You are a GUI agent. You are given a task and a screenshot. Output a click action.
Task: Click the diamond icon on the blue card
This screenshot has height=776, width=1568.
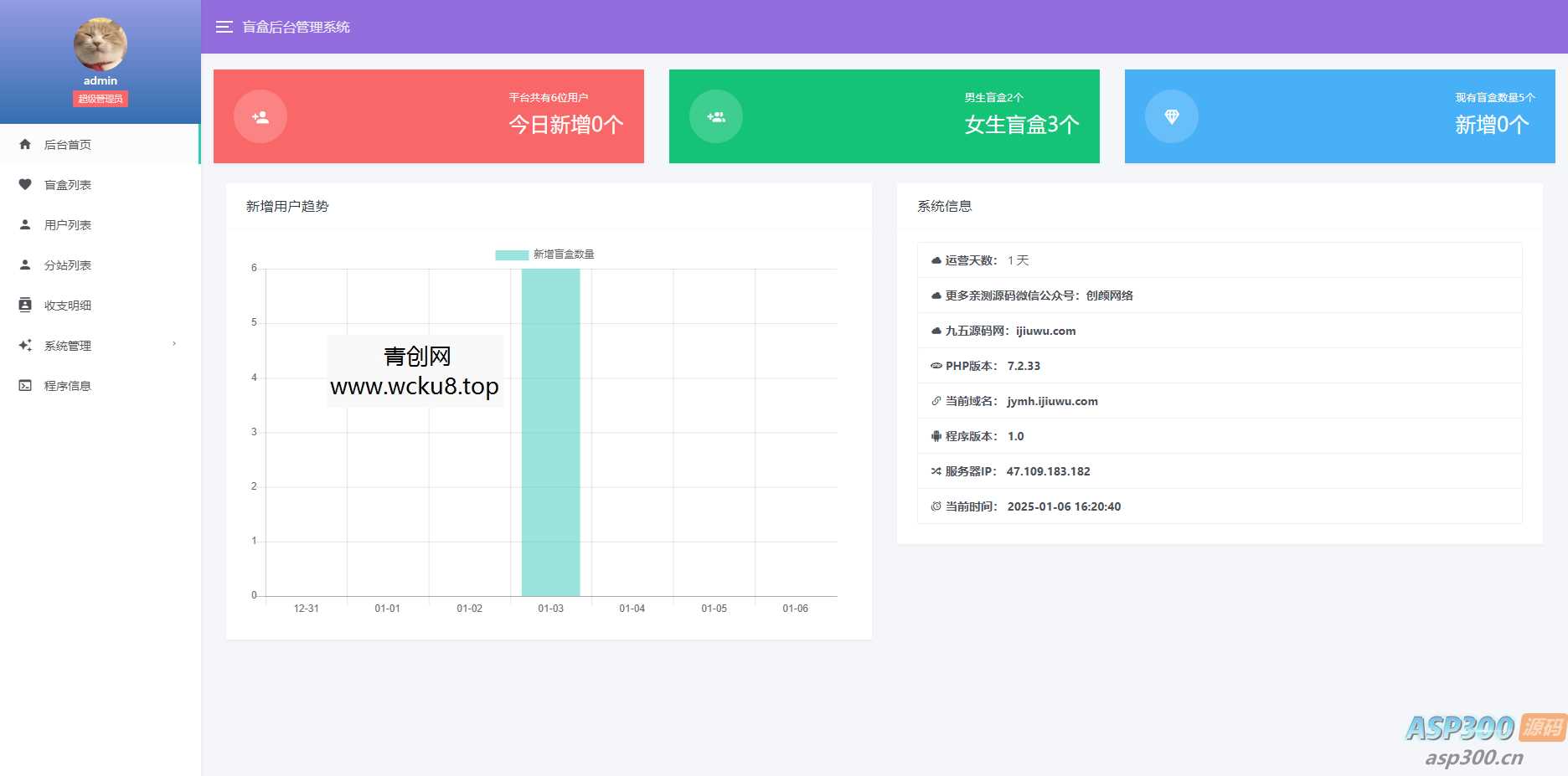coord(1173,116)
